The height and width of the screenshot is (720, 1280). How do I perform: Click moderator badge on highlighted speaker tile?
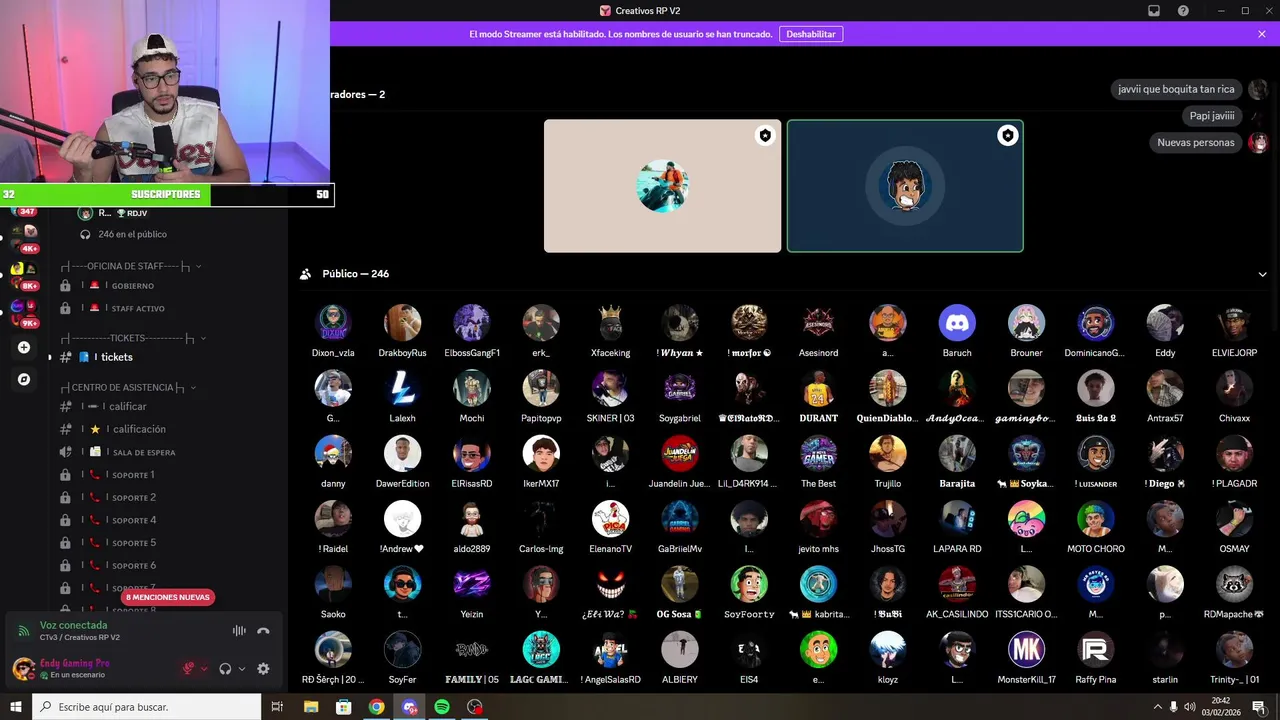pos(1007,136)
